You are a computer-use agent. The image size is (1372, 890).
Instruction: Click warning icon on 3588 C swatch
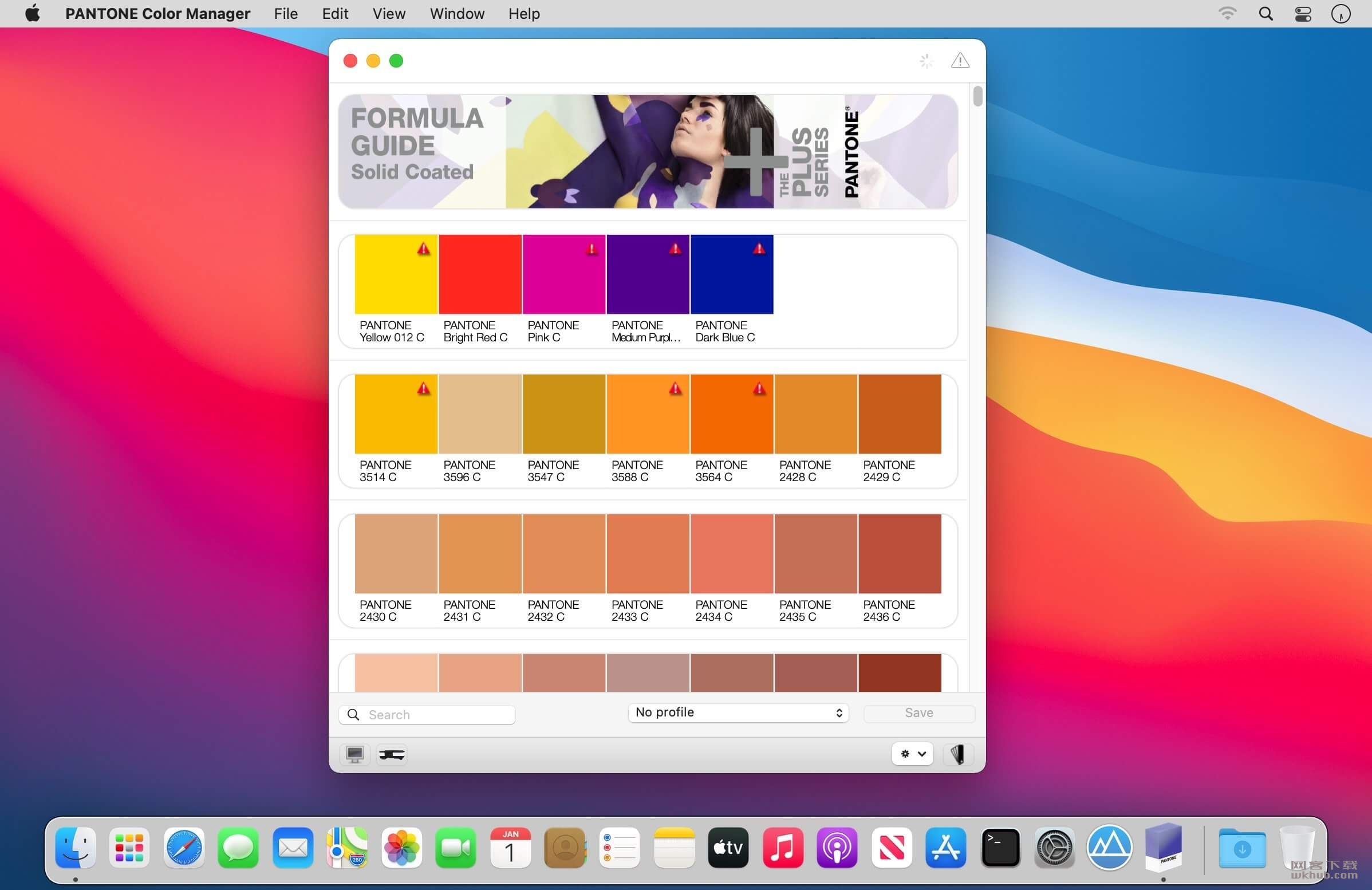click(x=675, y=388)
